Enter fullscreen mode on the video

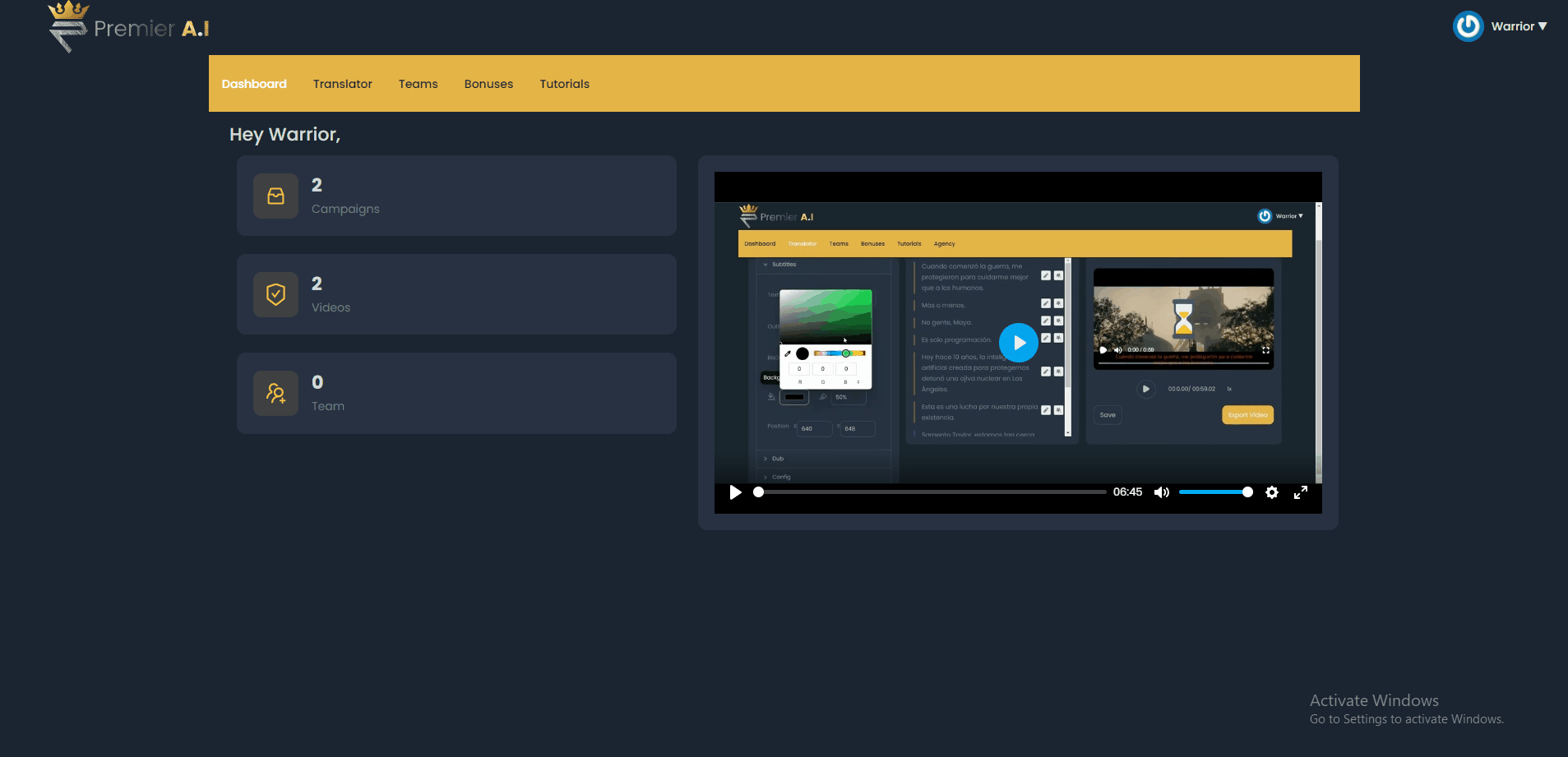click(1301, 492)
